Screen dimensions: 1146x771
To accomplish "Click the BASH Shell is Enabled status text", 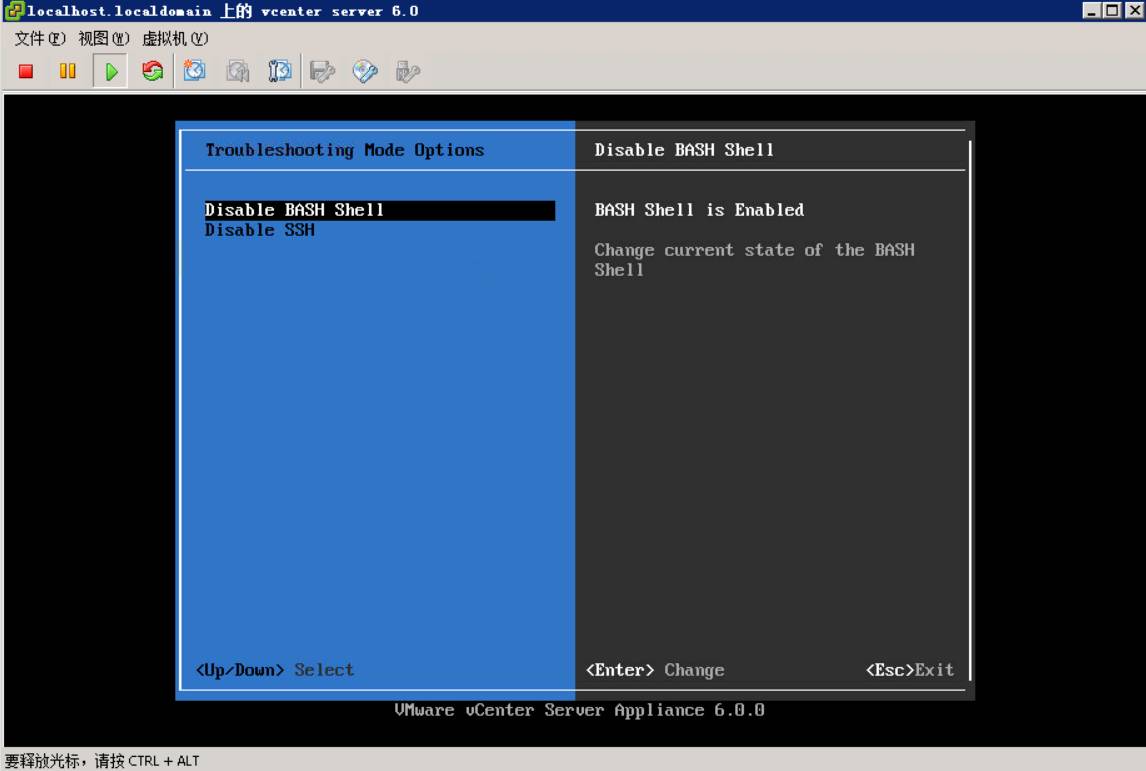I will [699, 210].
